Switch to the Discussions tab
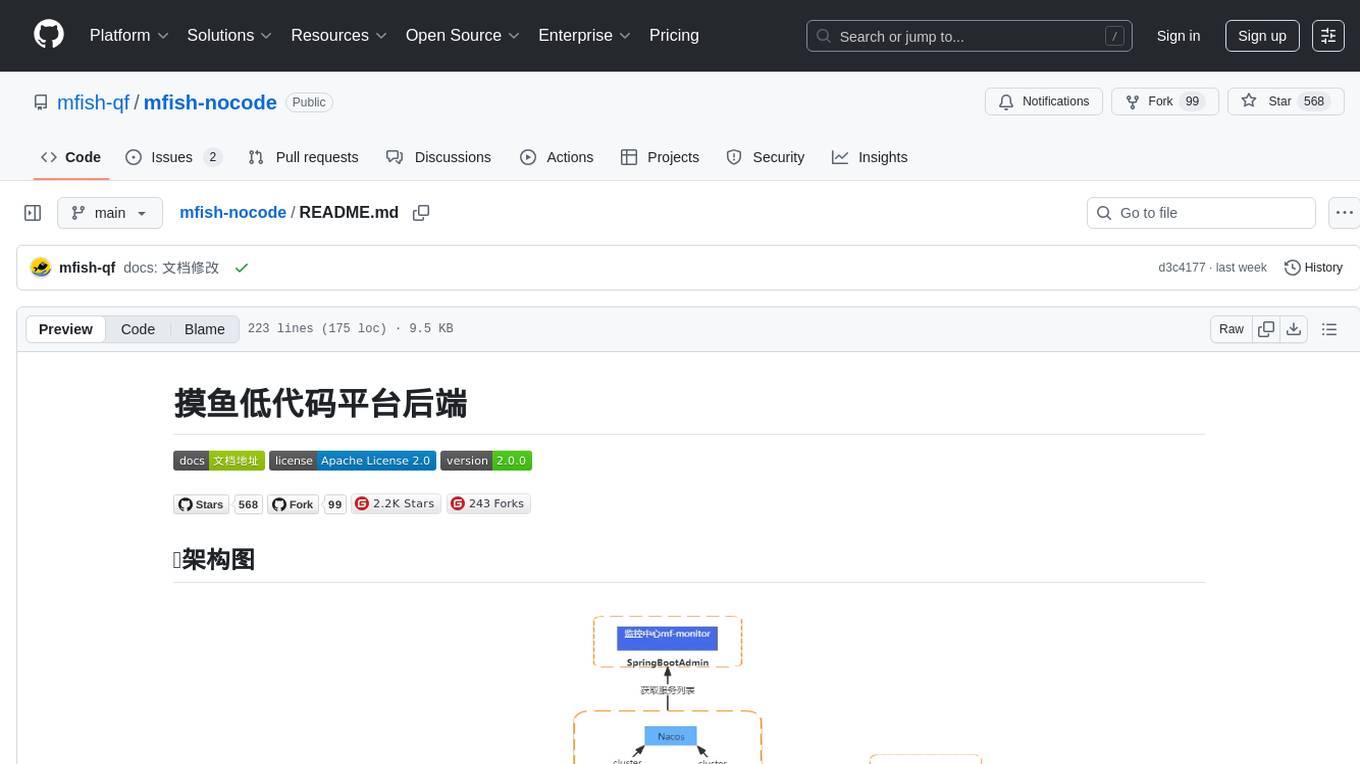The width and height of the screenshot is (1360, 764). pyautogui.click(x=438, y=157)
